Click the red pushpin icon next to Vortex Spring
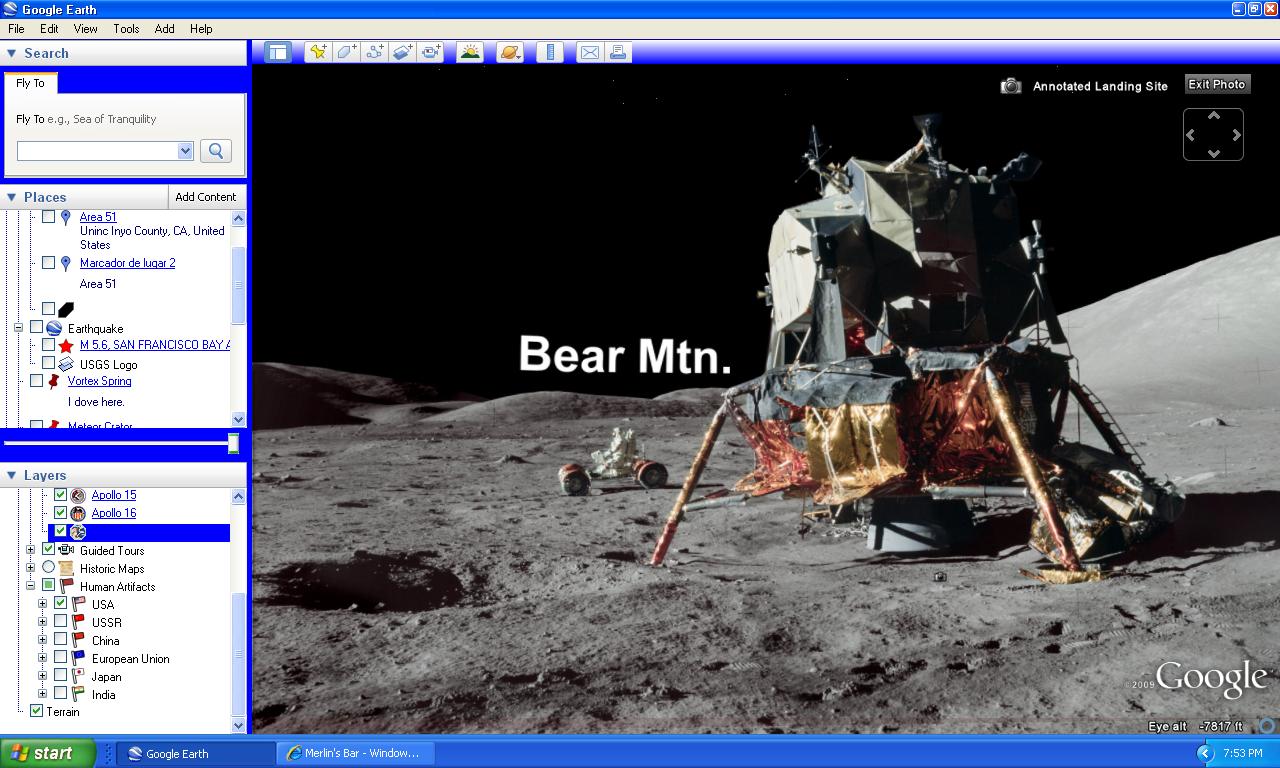 [x=54, y=381]
